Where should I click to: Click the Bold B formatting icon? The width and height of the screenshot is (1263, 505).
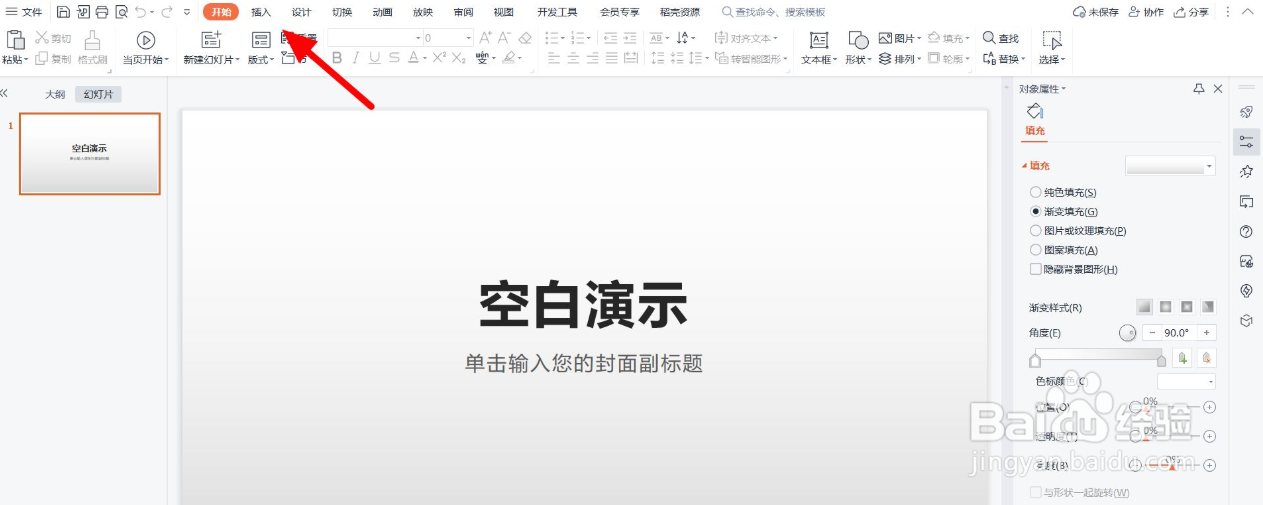pyautogui.click(x=337, y=58)
